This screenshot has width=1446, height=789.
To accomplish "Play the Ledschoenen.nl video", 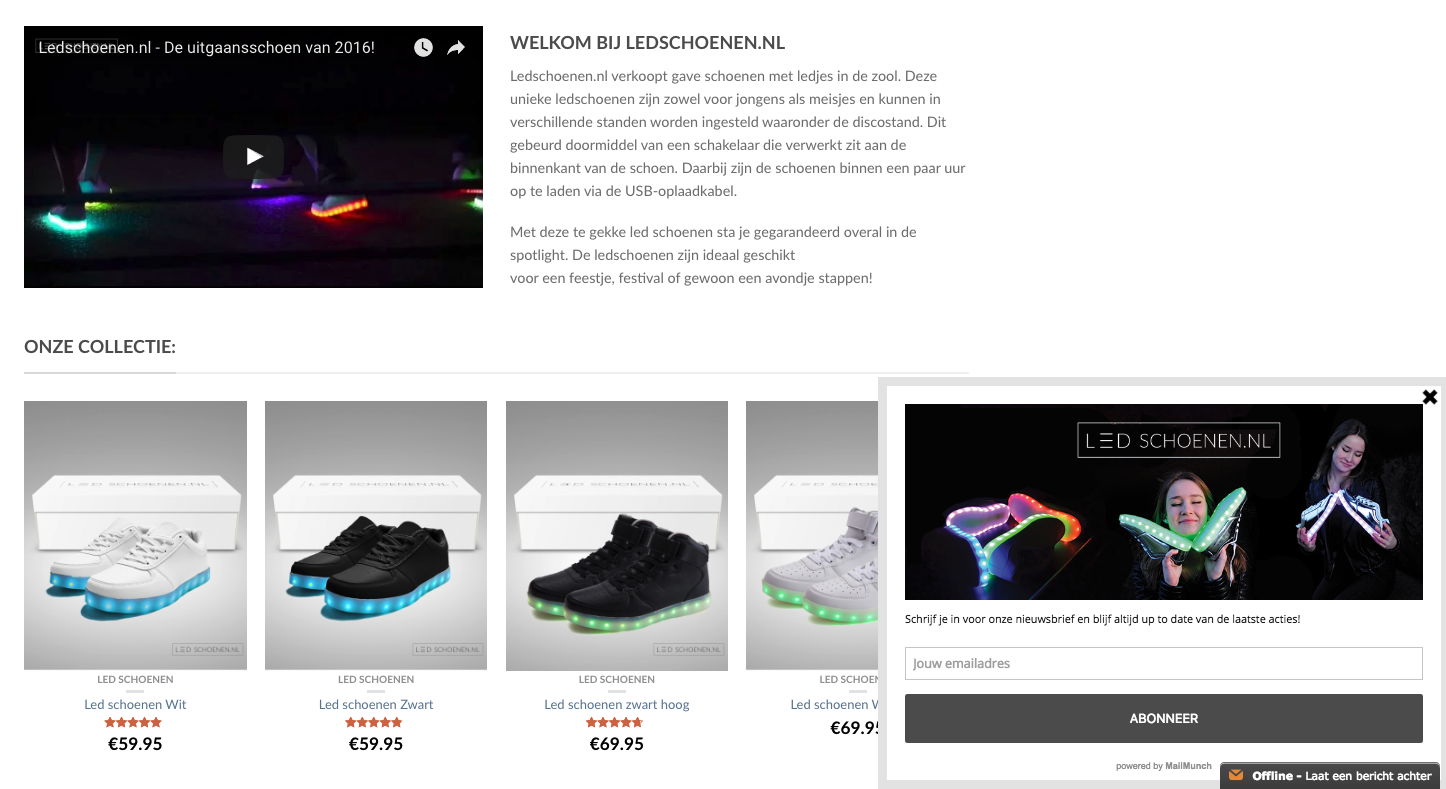I will [253, 156].
